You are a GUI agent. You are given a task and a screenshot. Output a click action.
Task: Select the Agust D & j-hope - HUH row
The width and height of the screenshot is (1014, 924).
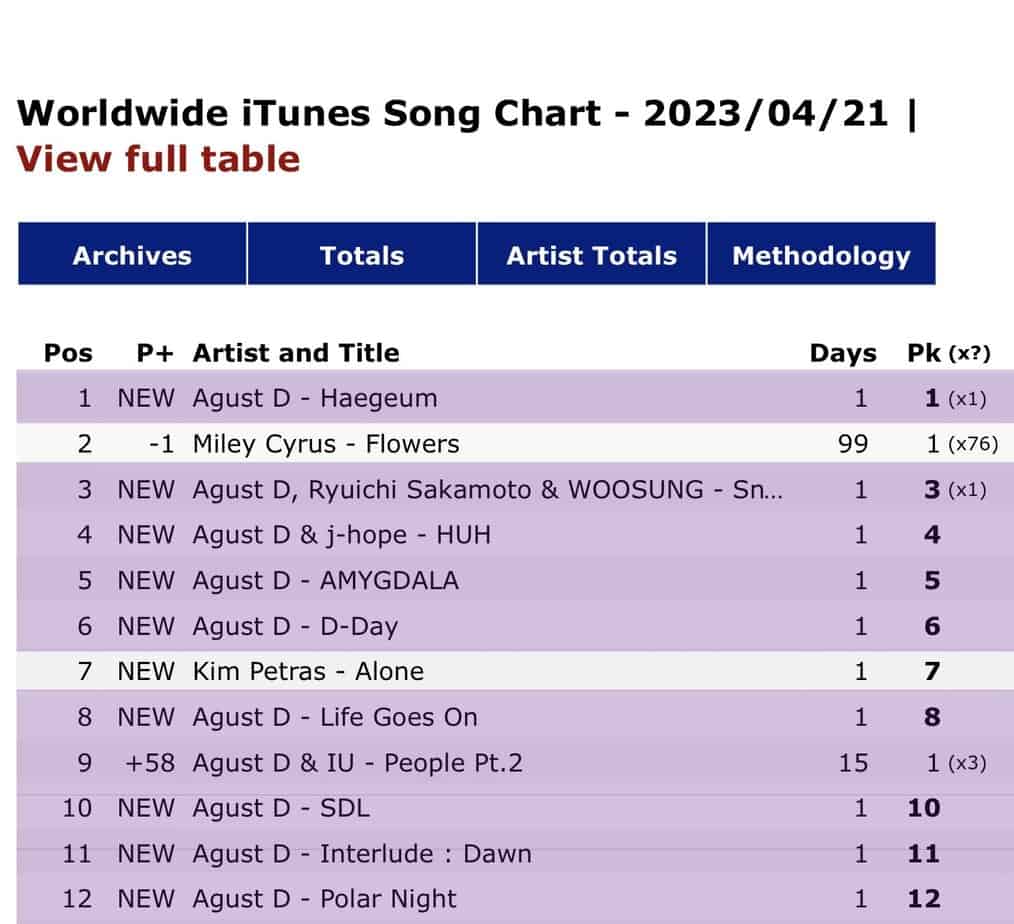point(342,535)
